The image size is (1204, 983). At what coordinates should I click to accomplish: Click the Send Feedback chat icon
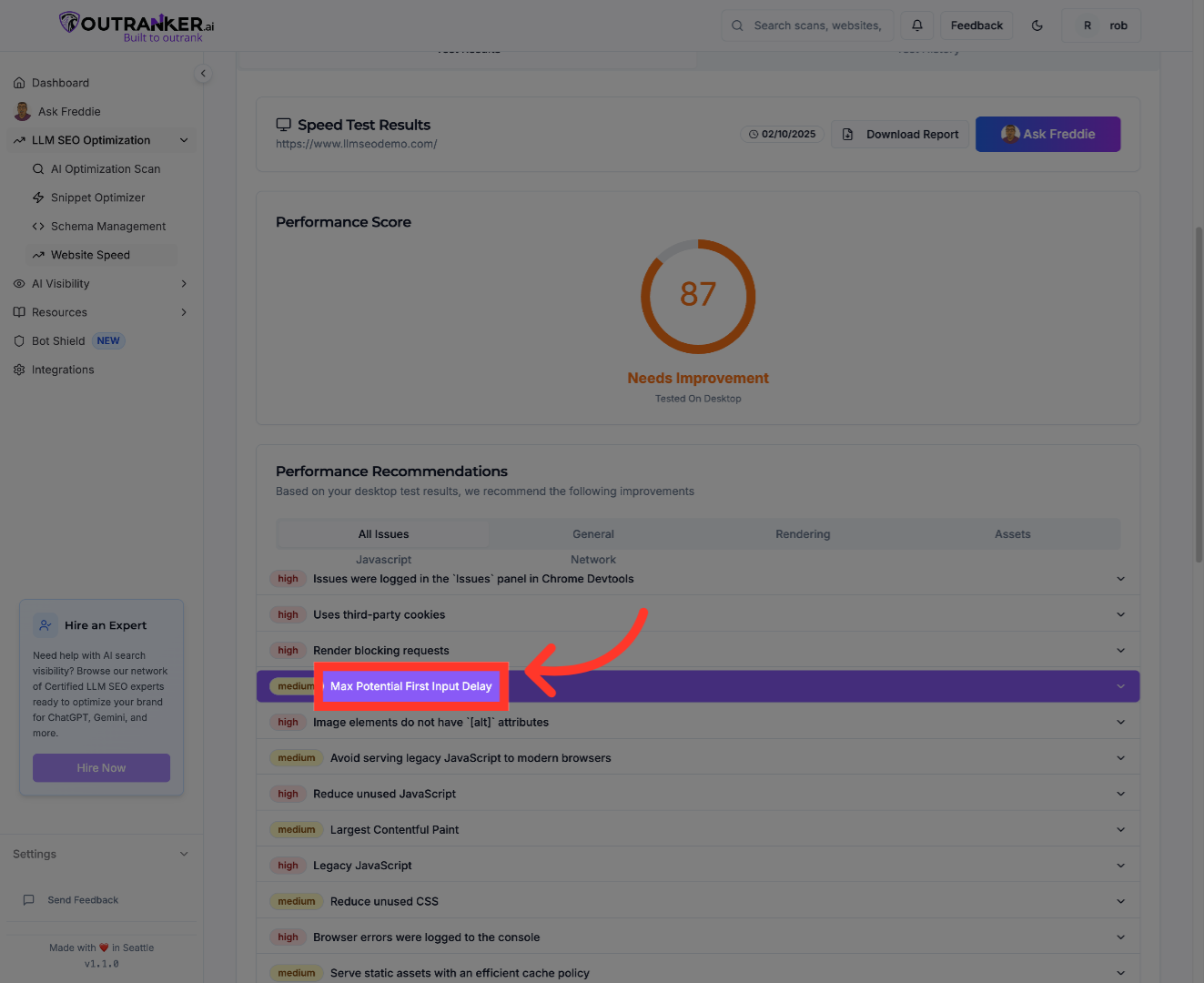29,899
